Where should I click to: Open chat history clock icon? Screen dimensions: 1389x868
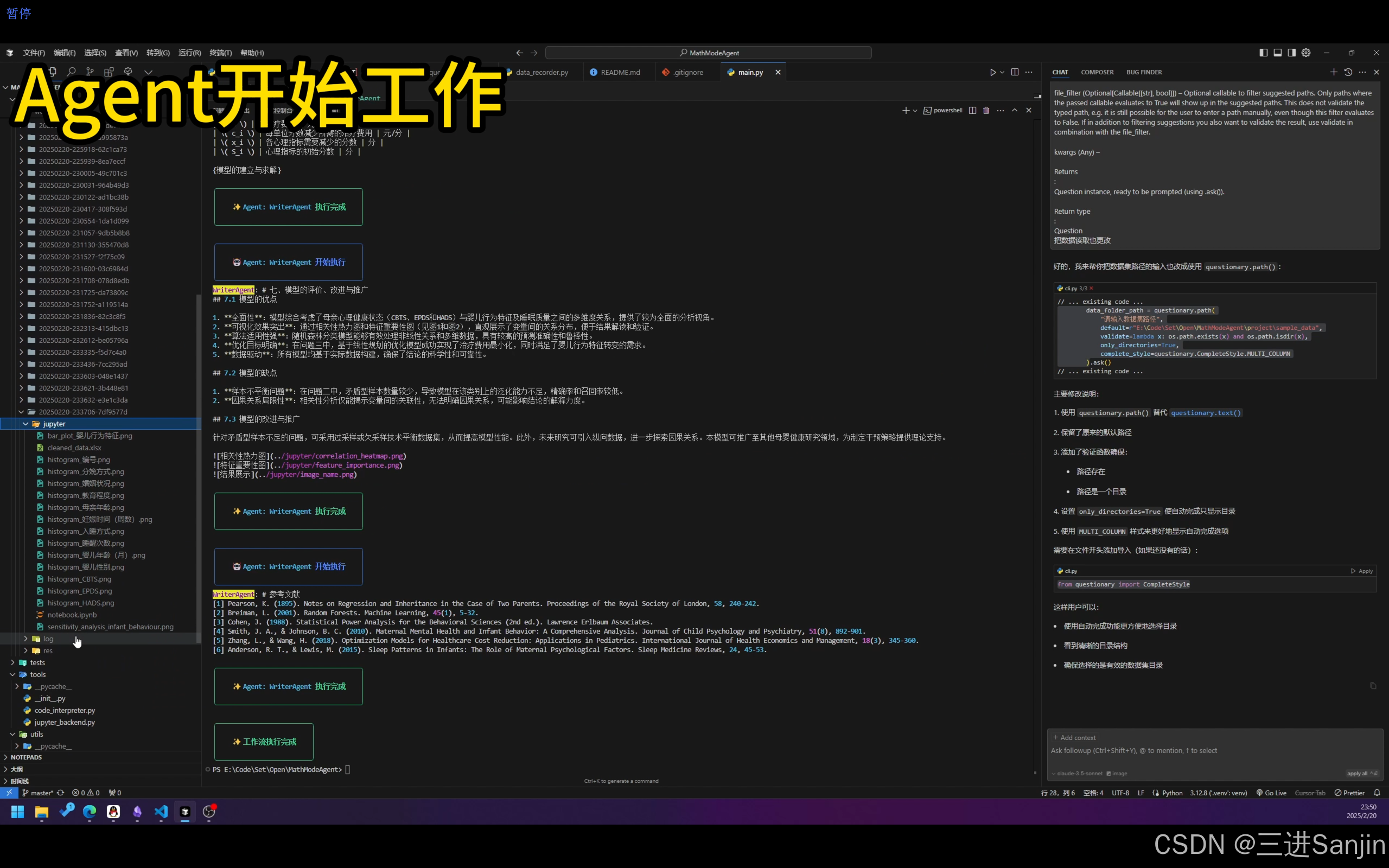tap(1348, 72)
